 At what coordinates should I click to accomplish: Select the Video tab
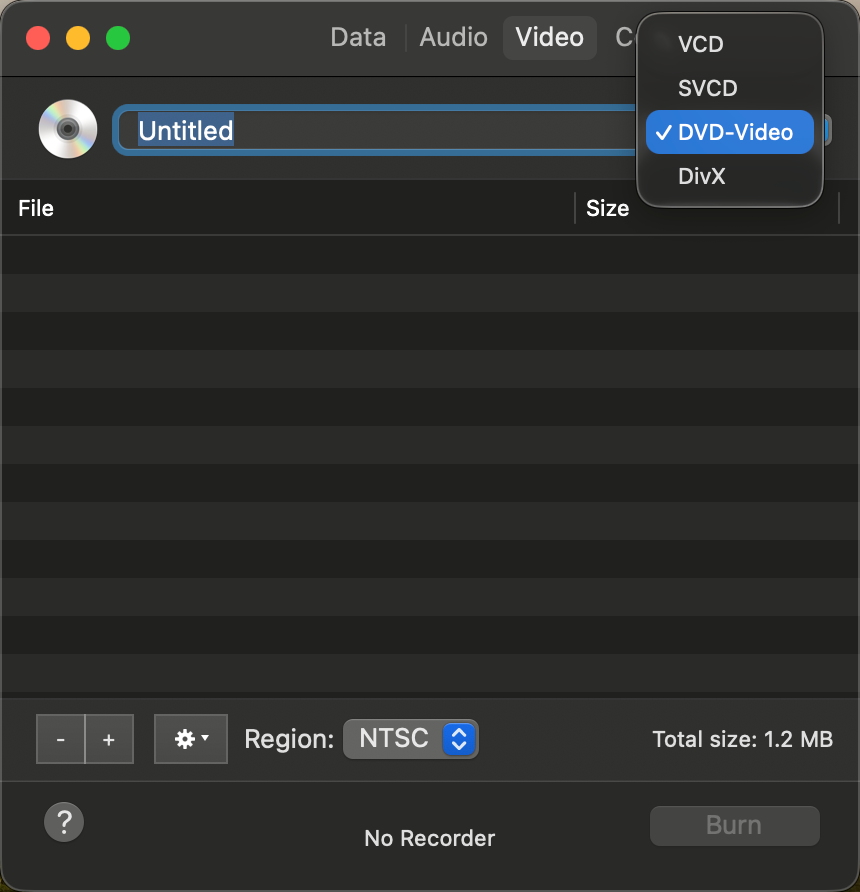(550, 38)
